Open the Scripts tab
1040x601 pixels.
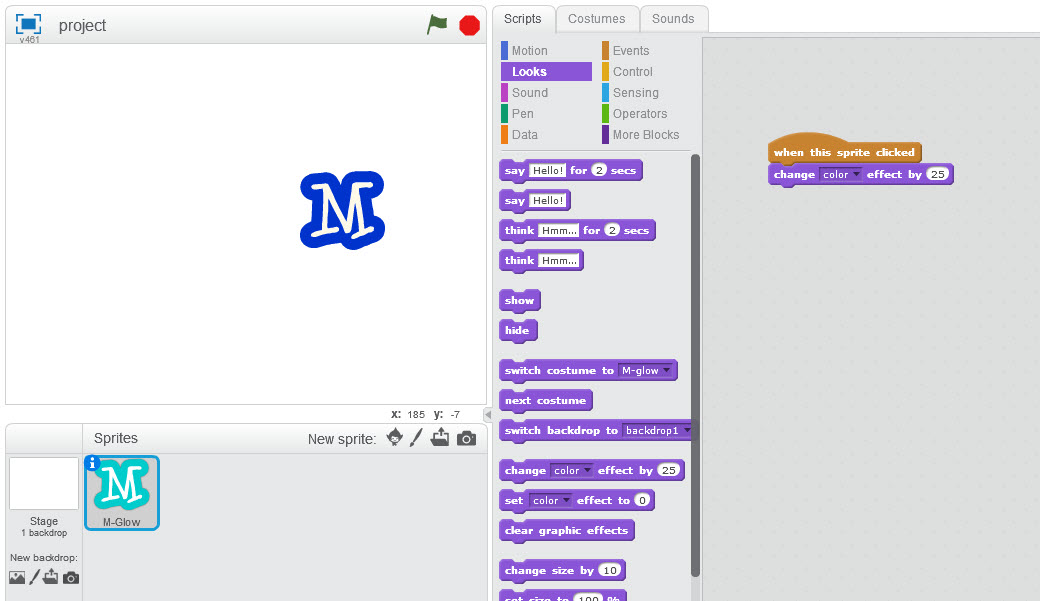click(x=523, y=19)
